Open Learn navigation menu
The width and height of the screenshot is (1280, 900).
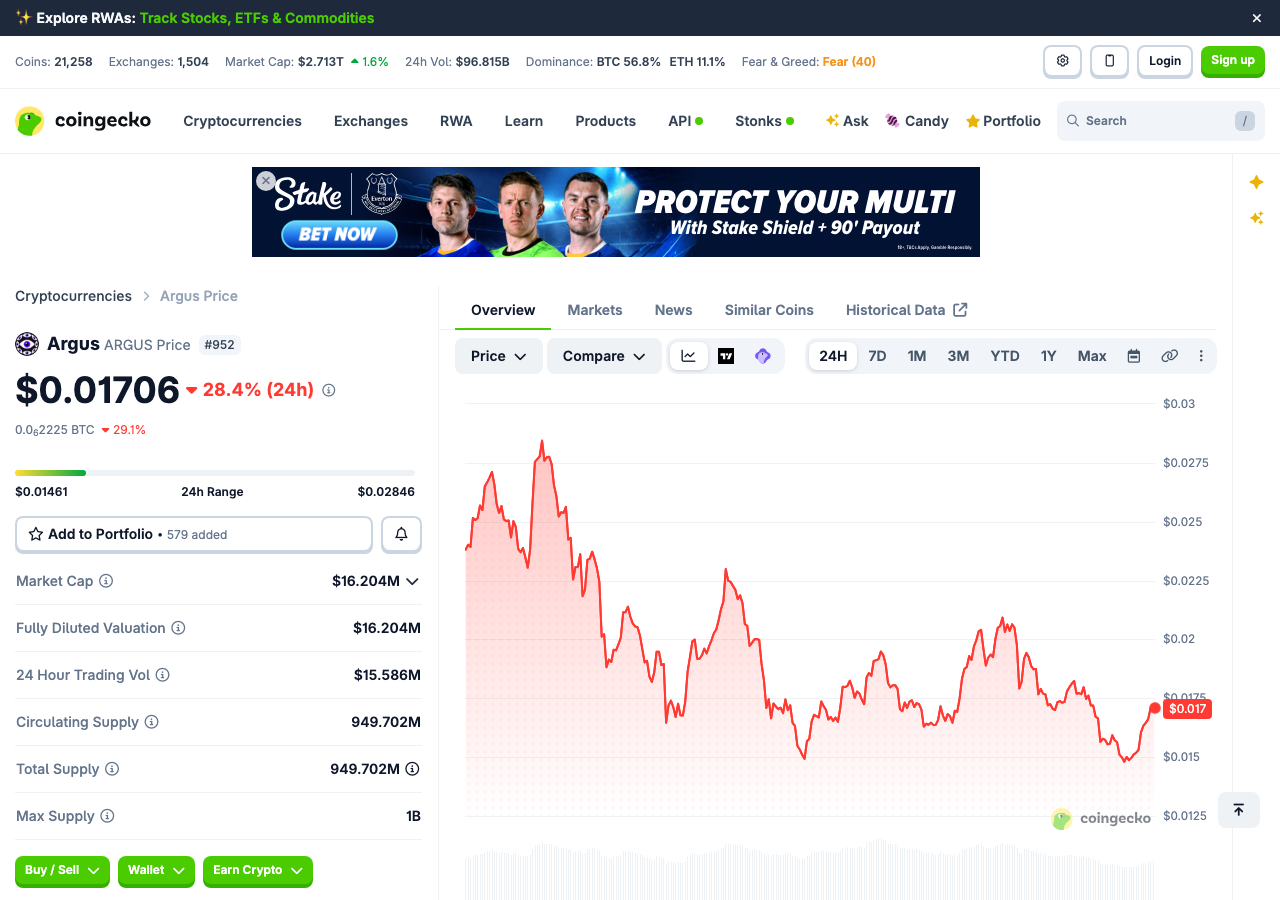pos(524,121)
